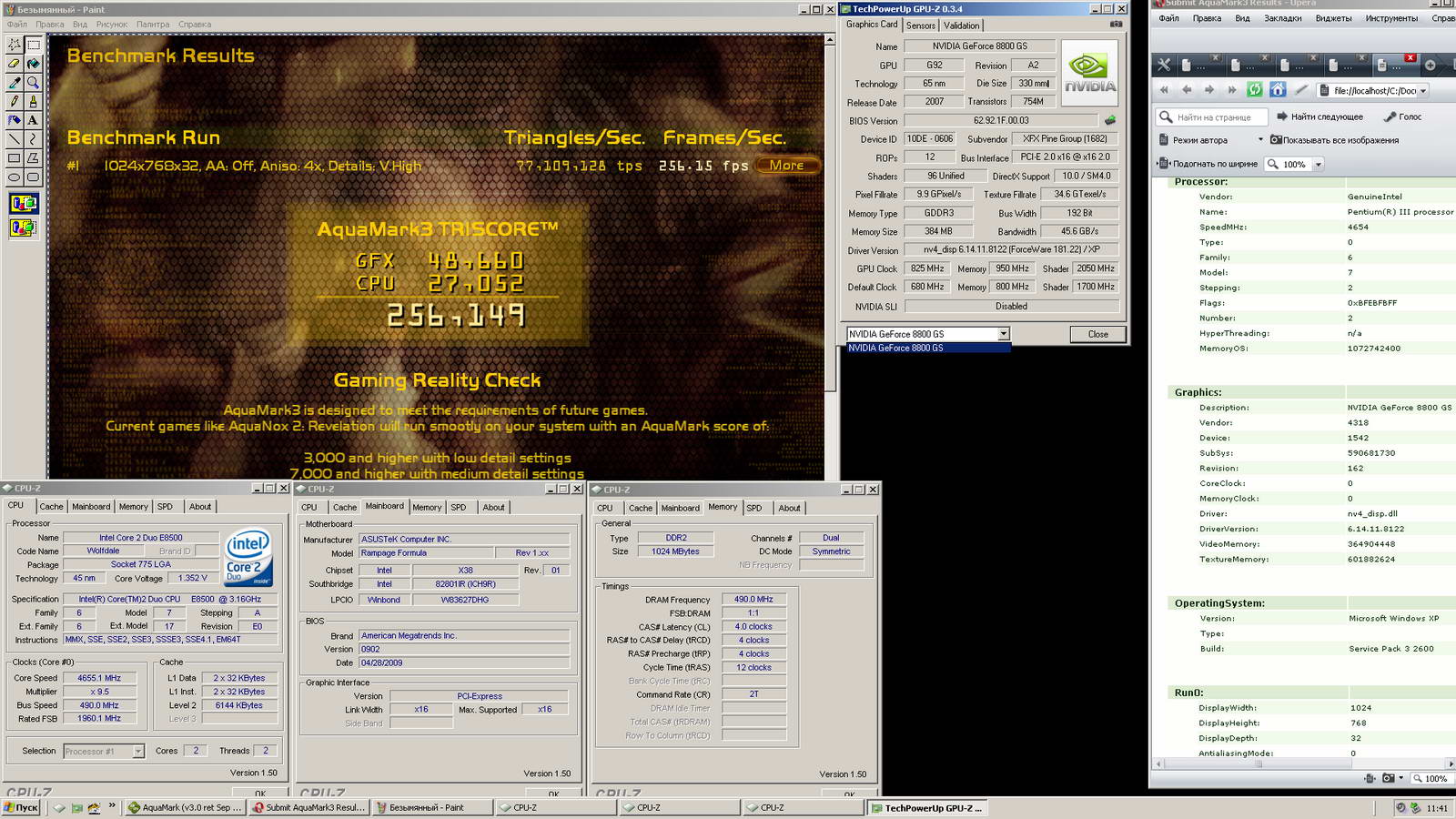Select the Eraser tool in Paint
The image size is (1456, 819).
15,64
